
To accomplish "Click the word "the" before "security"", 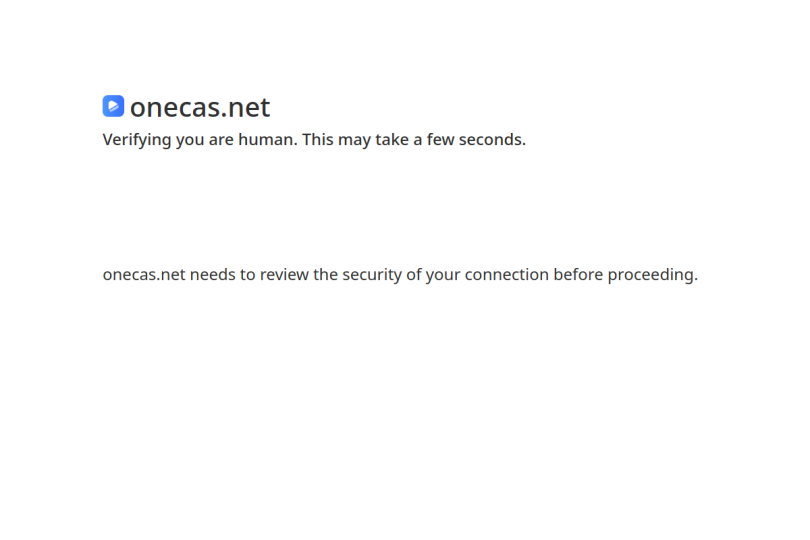I will tap(325, 274).
